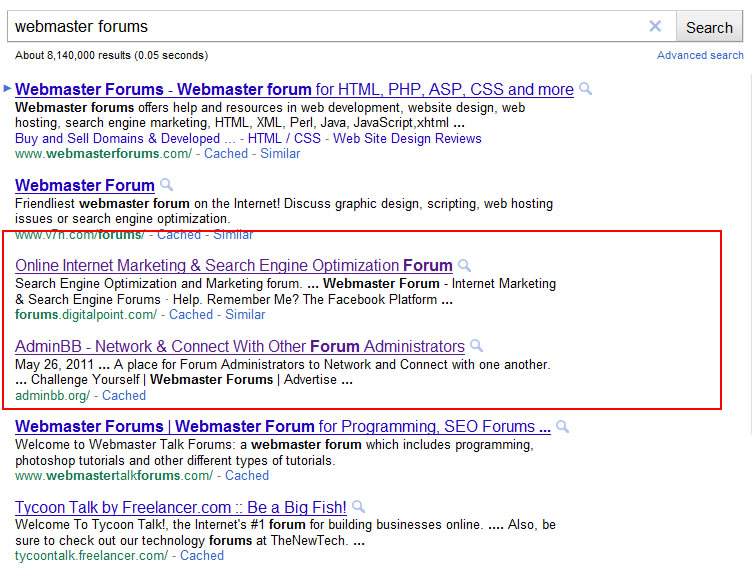
Task: Click the magnifier icon beside the Tycoon Talk result
Action: click(x=358, y=507)
